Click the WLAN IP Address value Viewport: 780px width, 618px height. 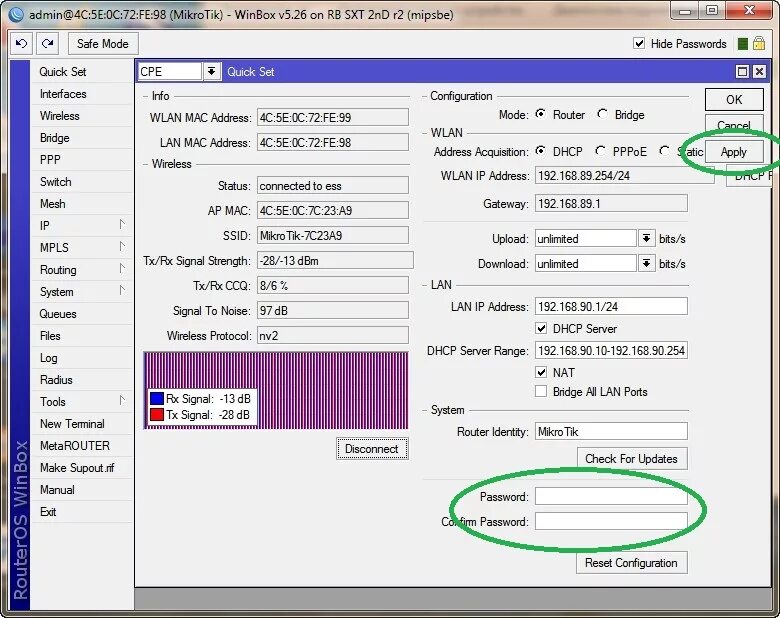pos(625,175)
